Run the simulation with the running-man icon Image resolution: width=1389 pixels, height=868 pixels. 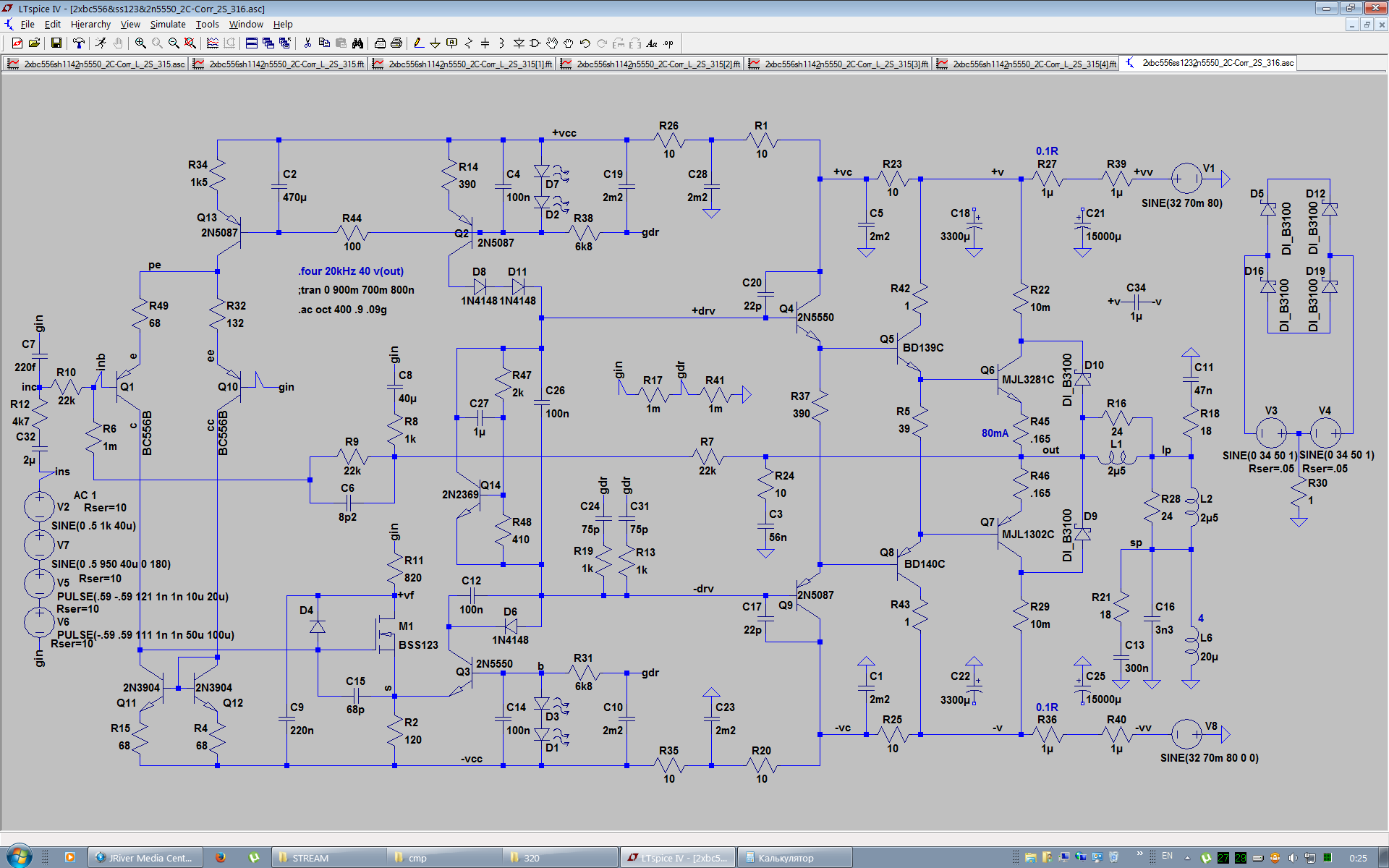101,43
